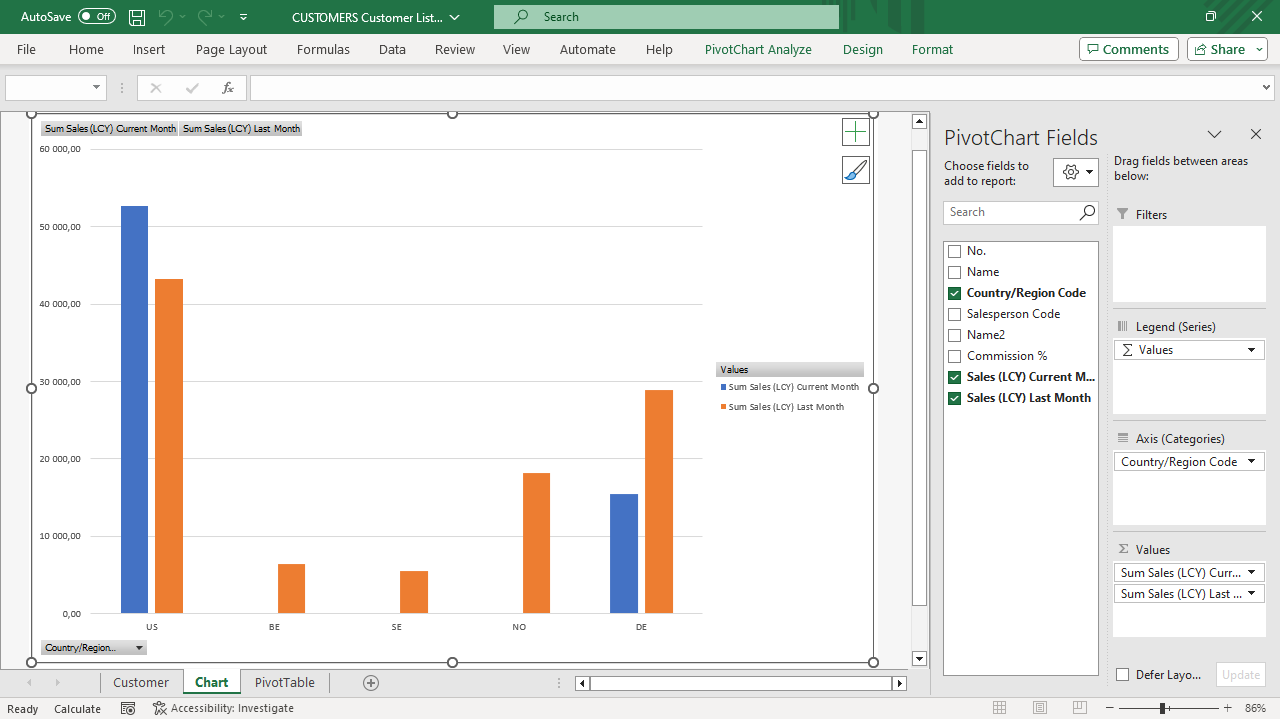Open the Formulas ribbon tab
Viewport: 1280px width, 720px height.
point(323,49)
